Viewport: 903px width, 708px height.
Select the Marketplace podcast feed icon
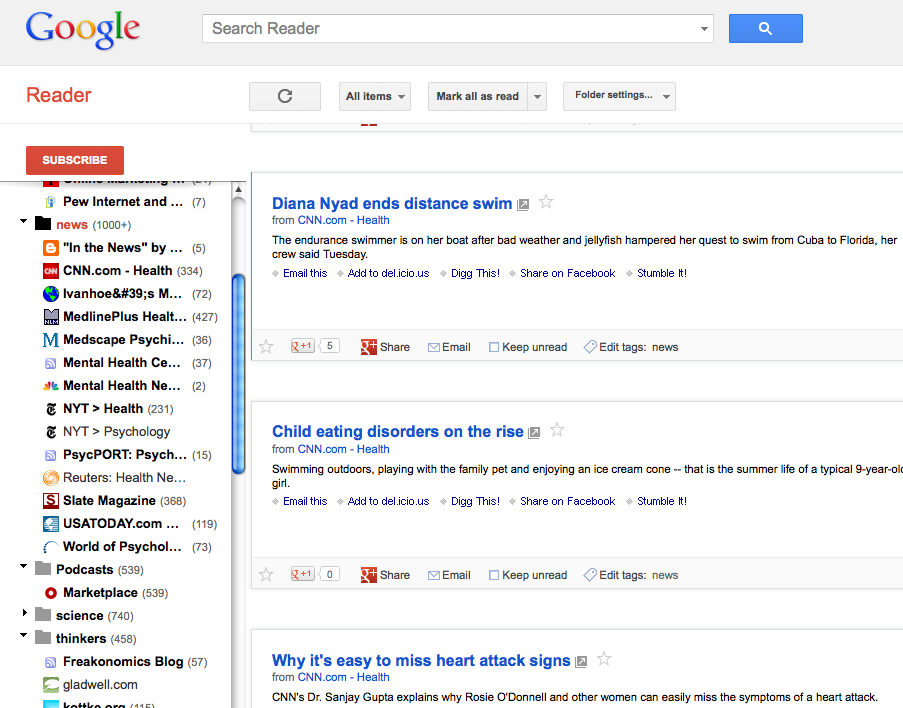(x=51, y=593)
